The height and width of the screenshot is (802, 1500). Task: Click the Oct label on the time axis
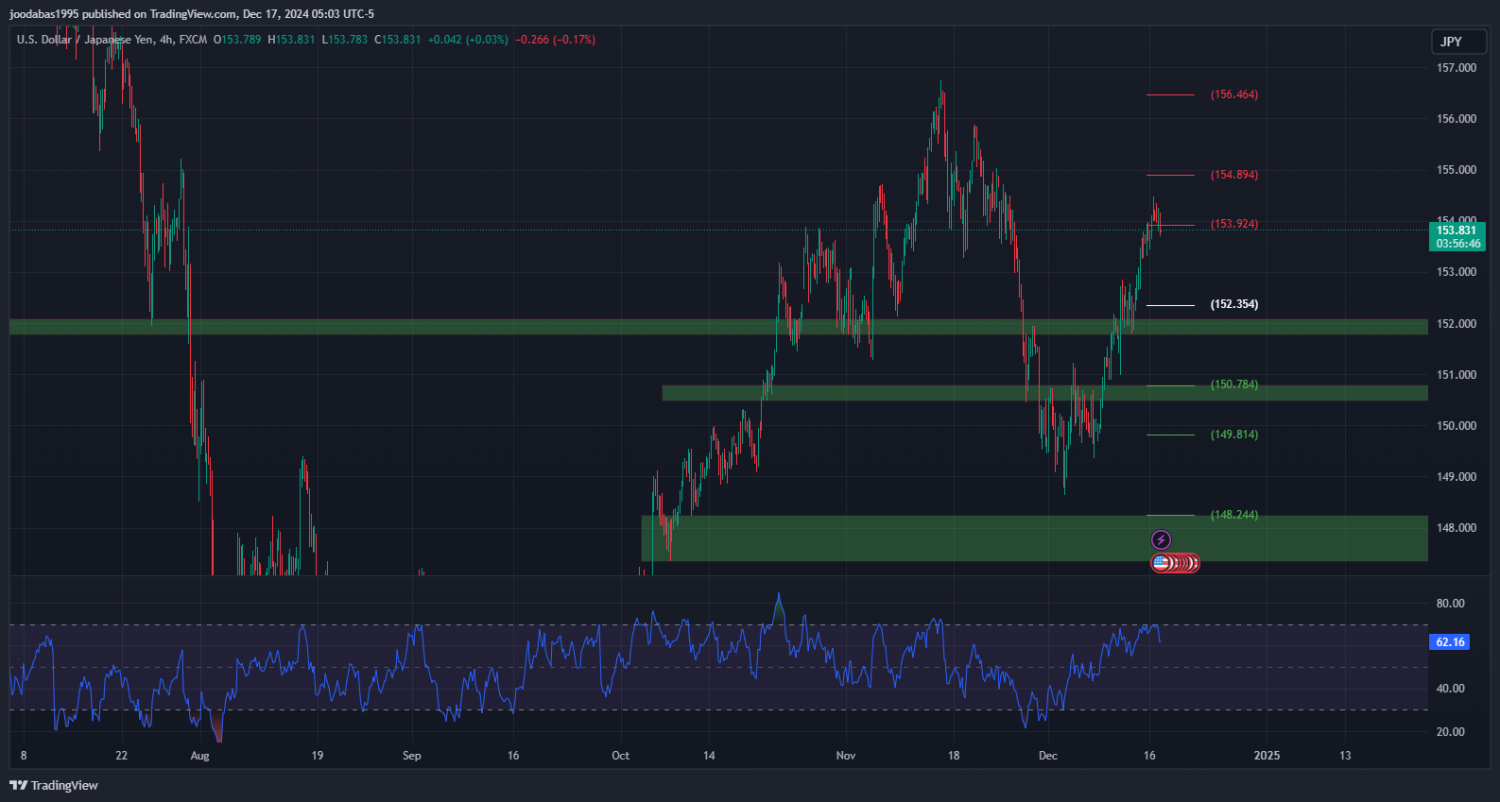tap(621, 756)
